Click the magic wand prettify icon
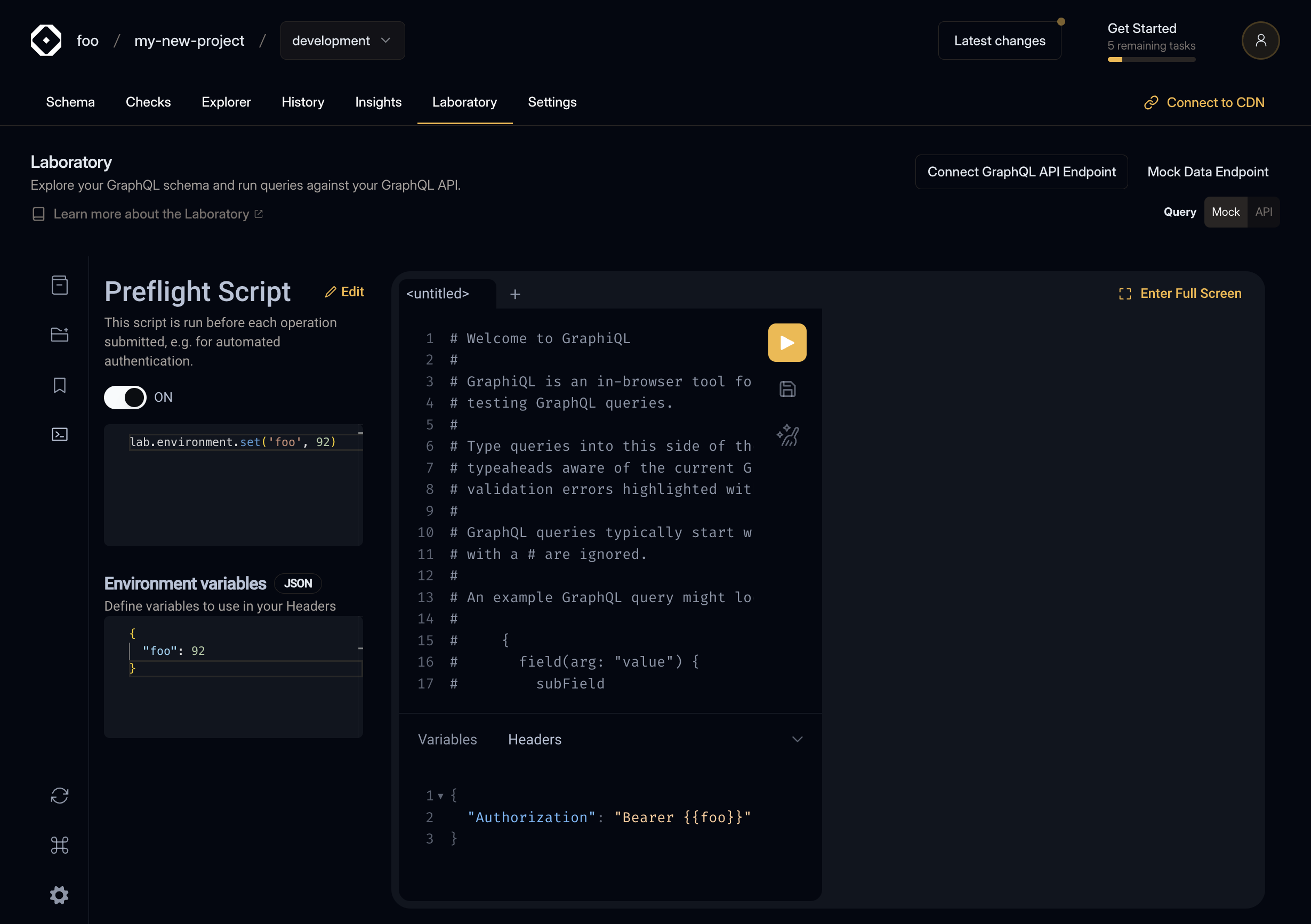 (788, 435)
